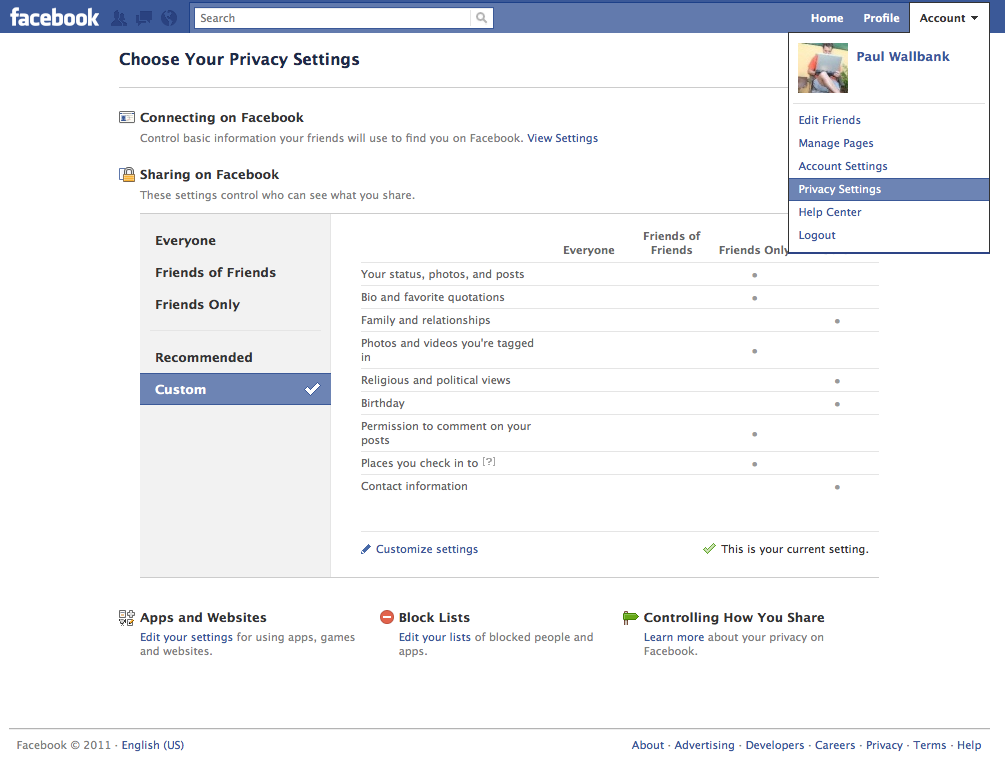Click the pencil icon beside Customize settings
Screen dimensions: 1005x771
point(366,549)
